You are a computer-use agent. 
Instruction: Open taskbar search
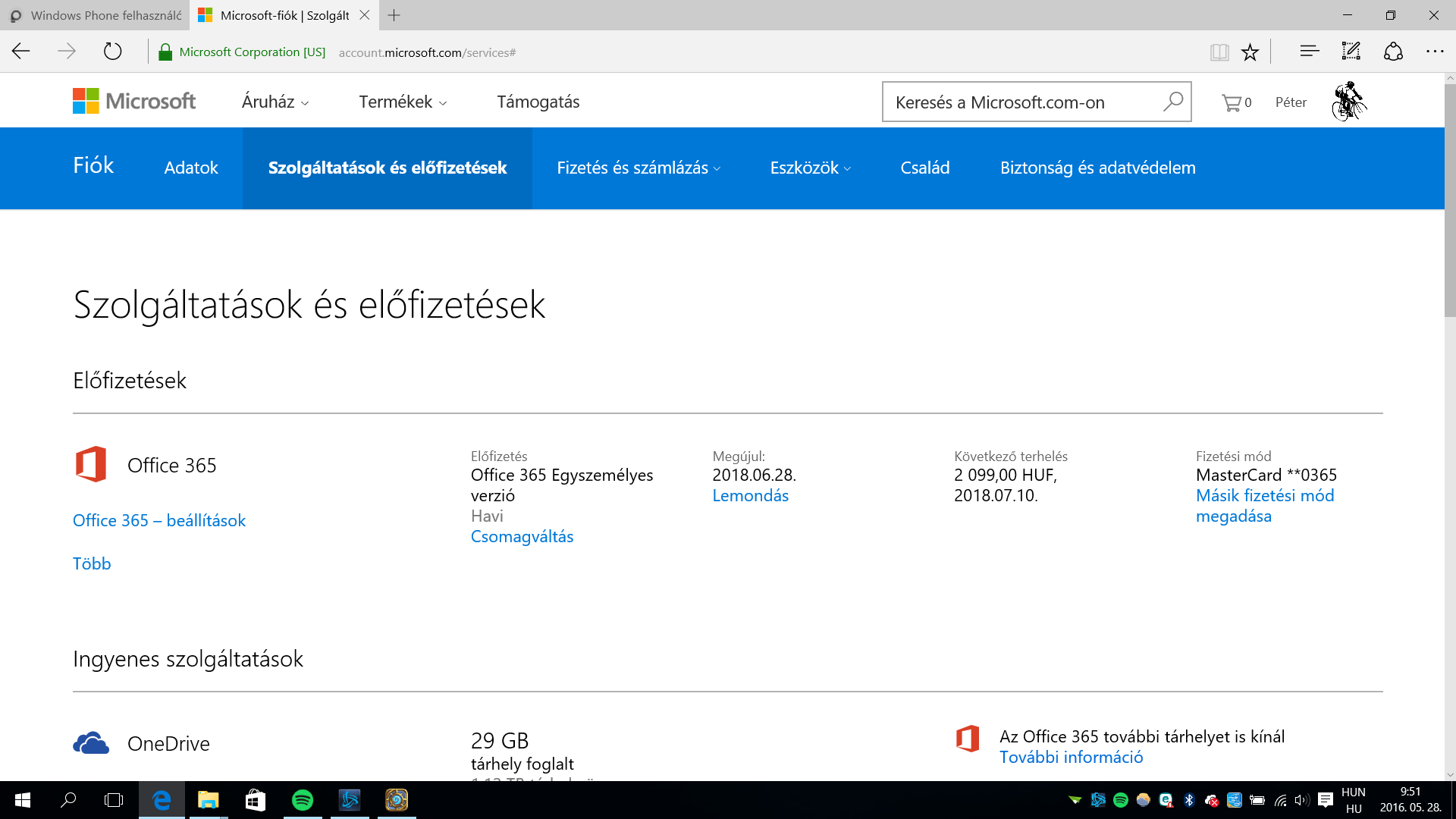(68, 800)
